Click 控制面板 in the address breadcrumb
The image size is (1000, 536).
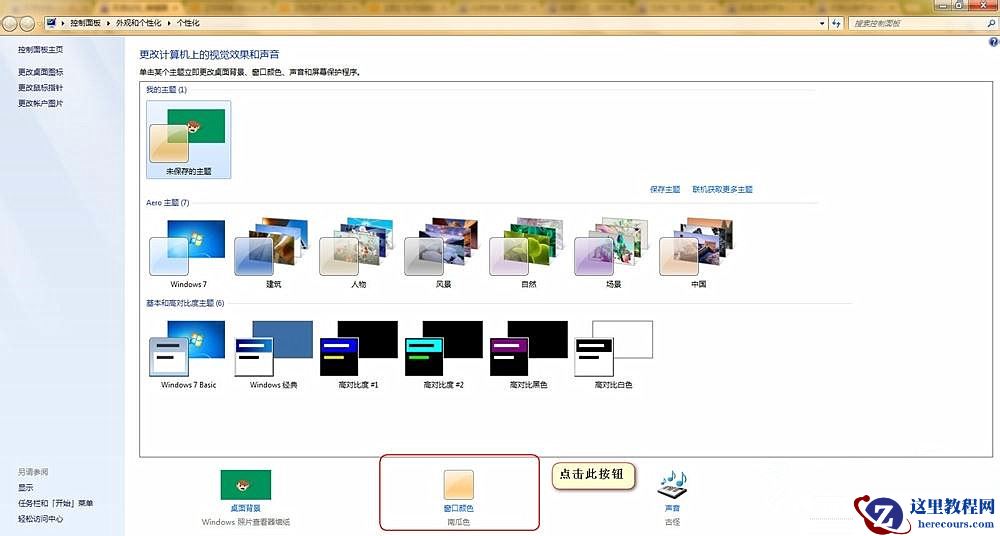[x=85, y=23]
